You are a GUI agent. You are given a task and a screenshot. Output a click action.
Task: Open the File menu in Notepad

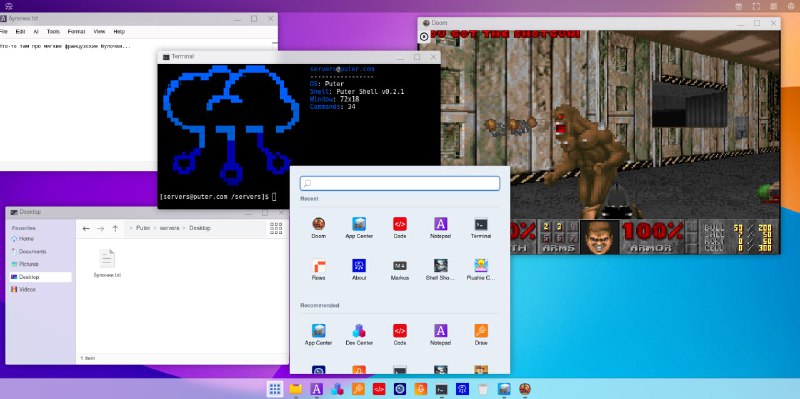pyautogui.click(x=4, y=32)
